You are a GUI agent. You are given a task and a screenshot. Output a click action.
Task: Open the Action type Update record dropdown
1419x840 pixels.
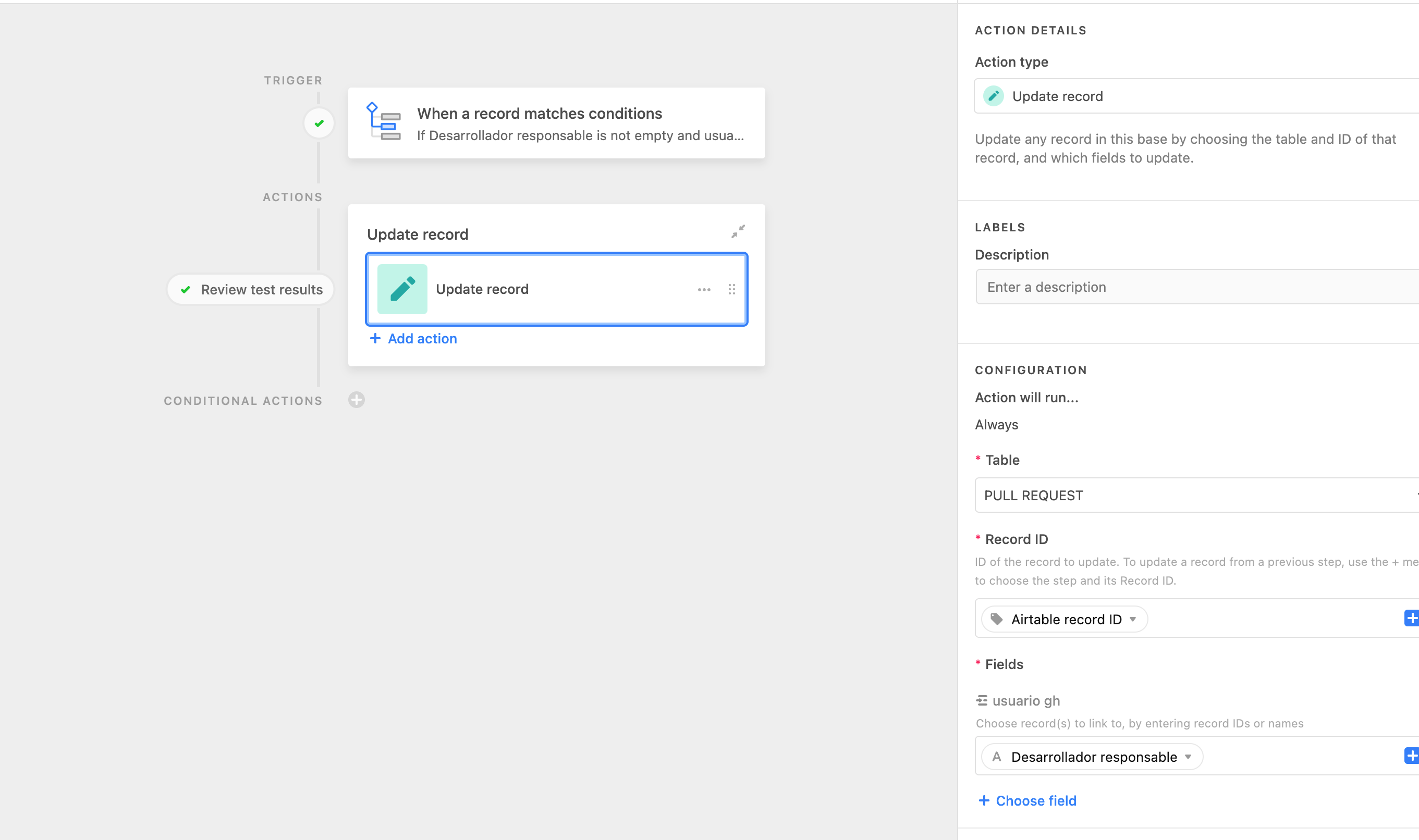tap(1196, 96)
